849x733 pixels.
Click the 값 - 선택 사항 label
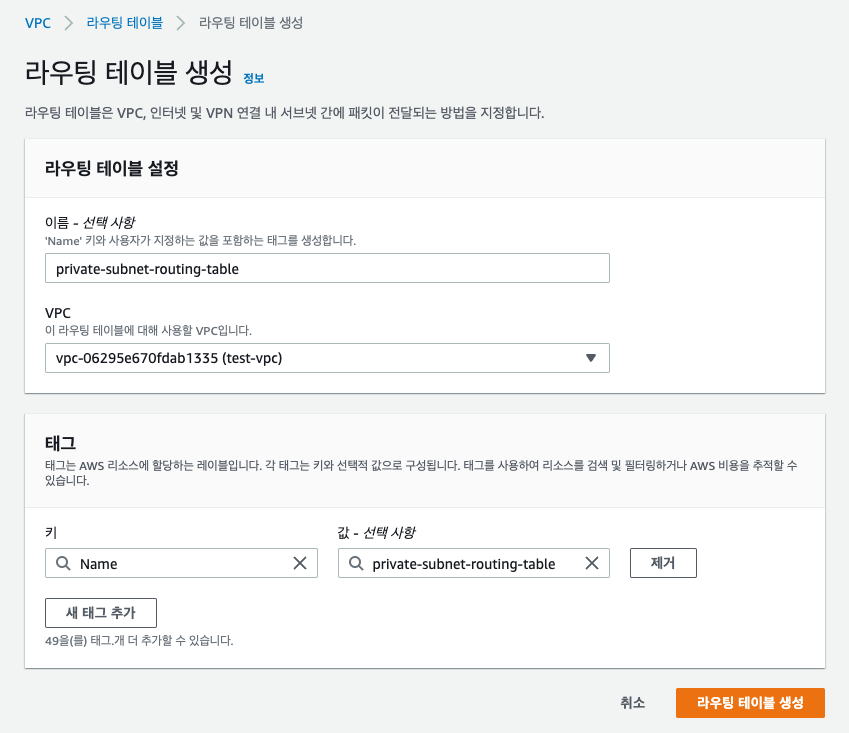(376, 533)
